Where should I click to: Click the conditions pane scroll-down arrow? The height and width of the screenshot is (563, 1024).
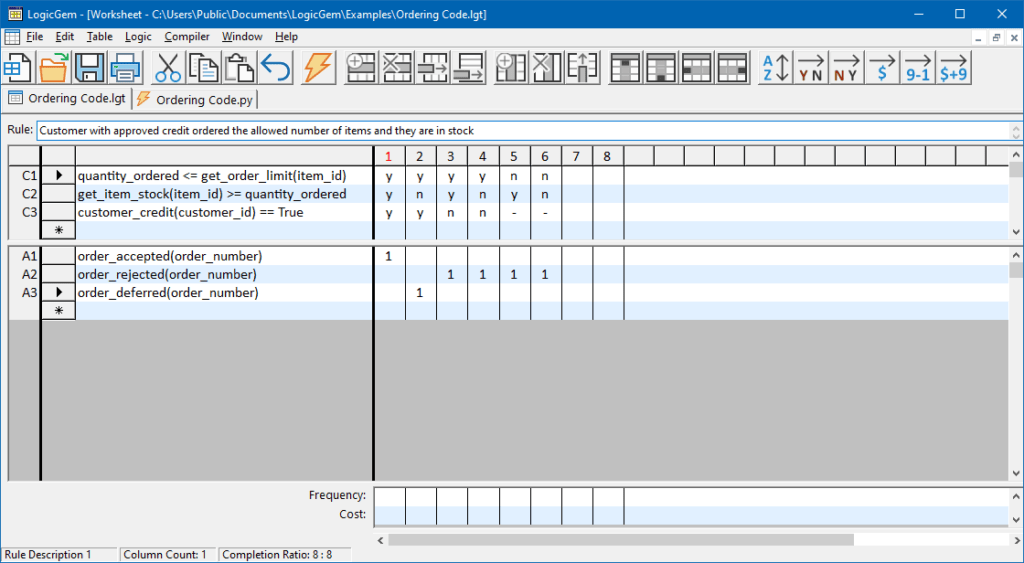1016,231
